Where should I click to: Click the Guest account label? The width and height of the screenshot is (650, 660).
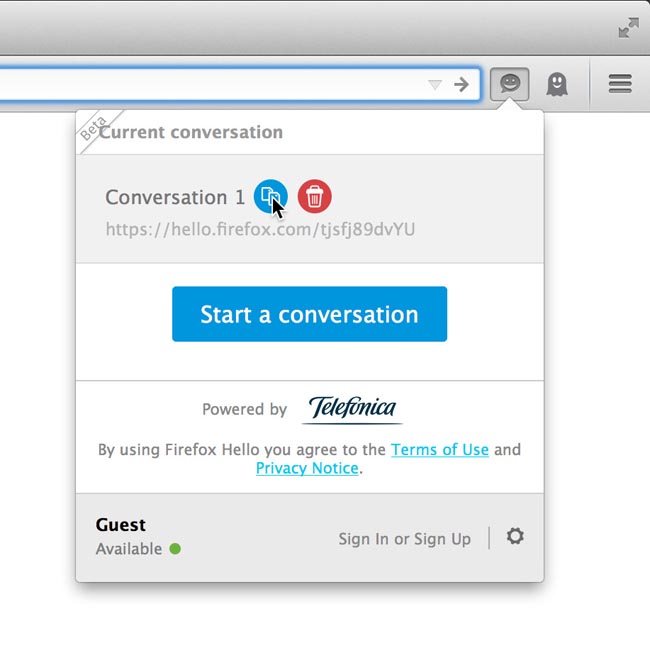[120, 525]
